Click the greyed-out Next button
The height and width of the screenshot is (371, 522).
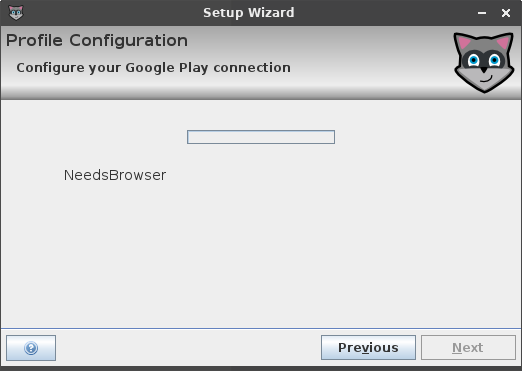(468, 348)
